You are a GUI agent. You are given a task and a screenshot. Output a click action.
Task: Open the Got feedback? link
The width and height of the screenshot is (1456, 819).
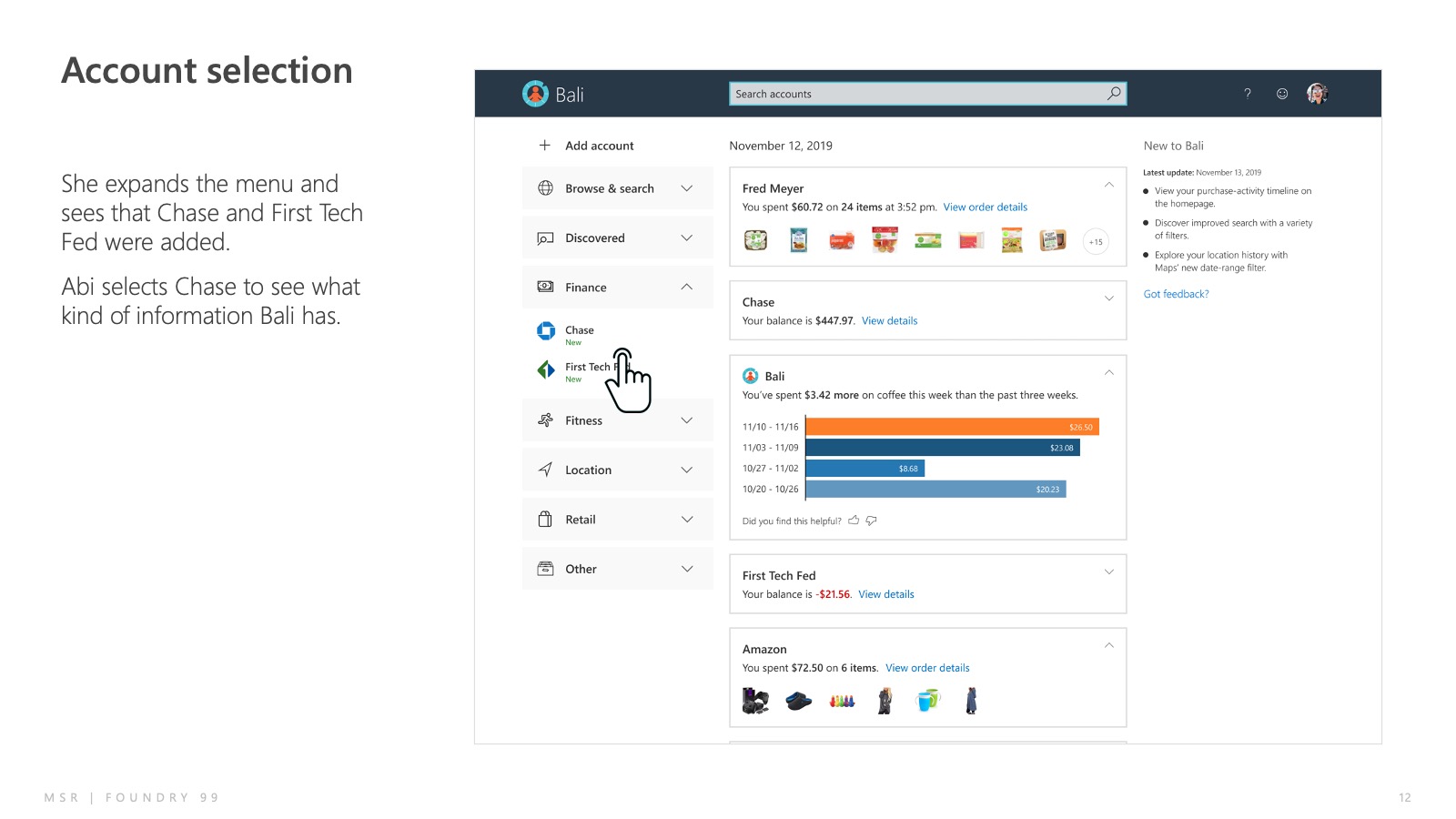1176,294
